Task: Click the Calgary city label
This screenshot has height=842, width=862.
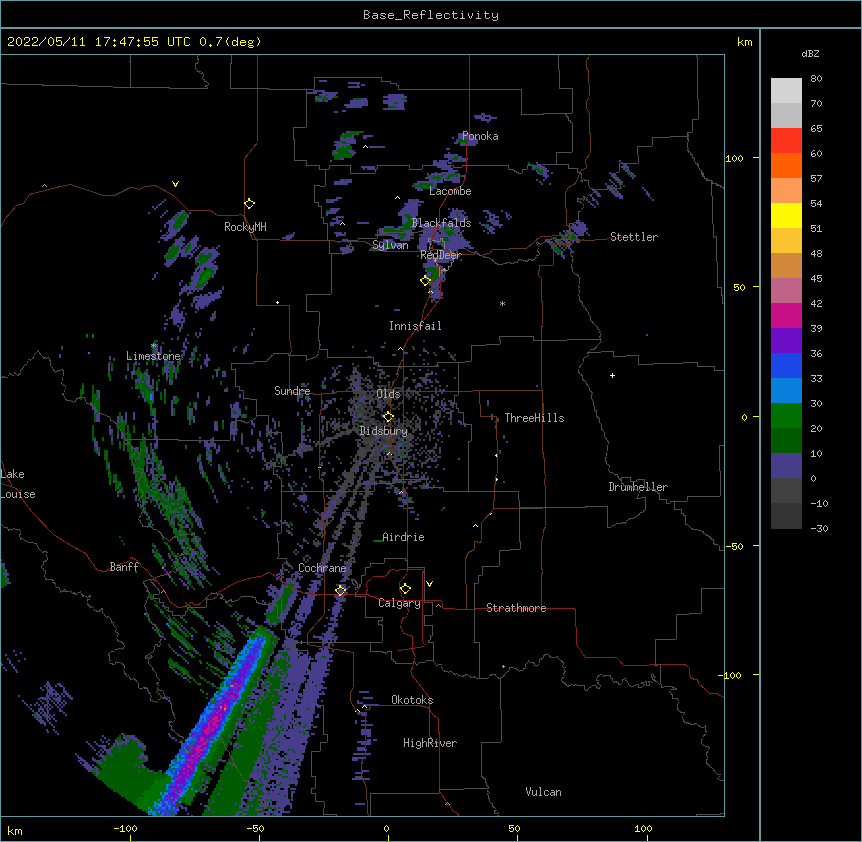Action: [400, 603]
